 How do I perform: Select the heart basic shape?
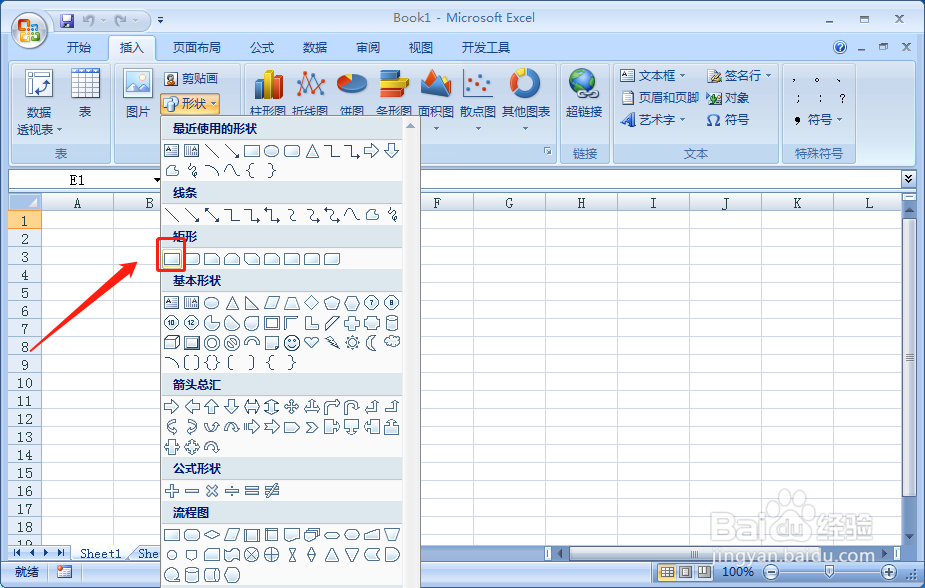click(311, 342)
